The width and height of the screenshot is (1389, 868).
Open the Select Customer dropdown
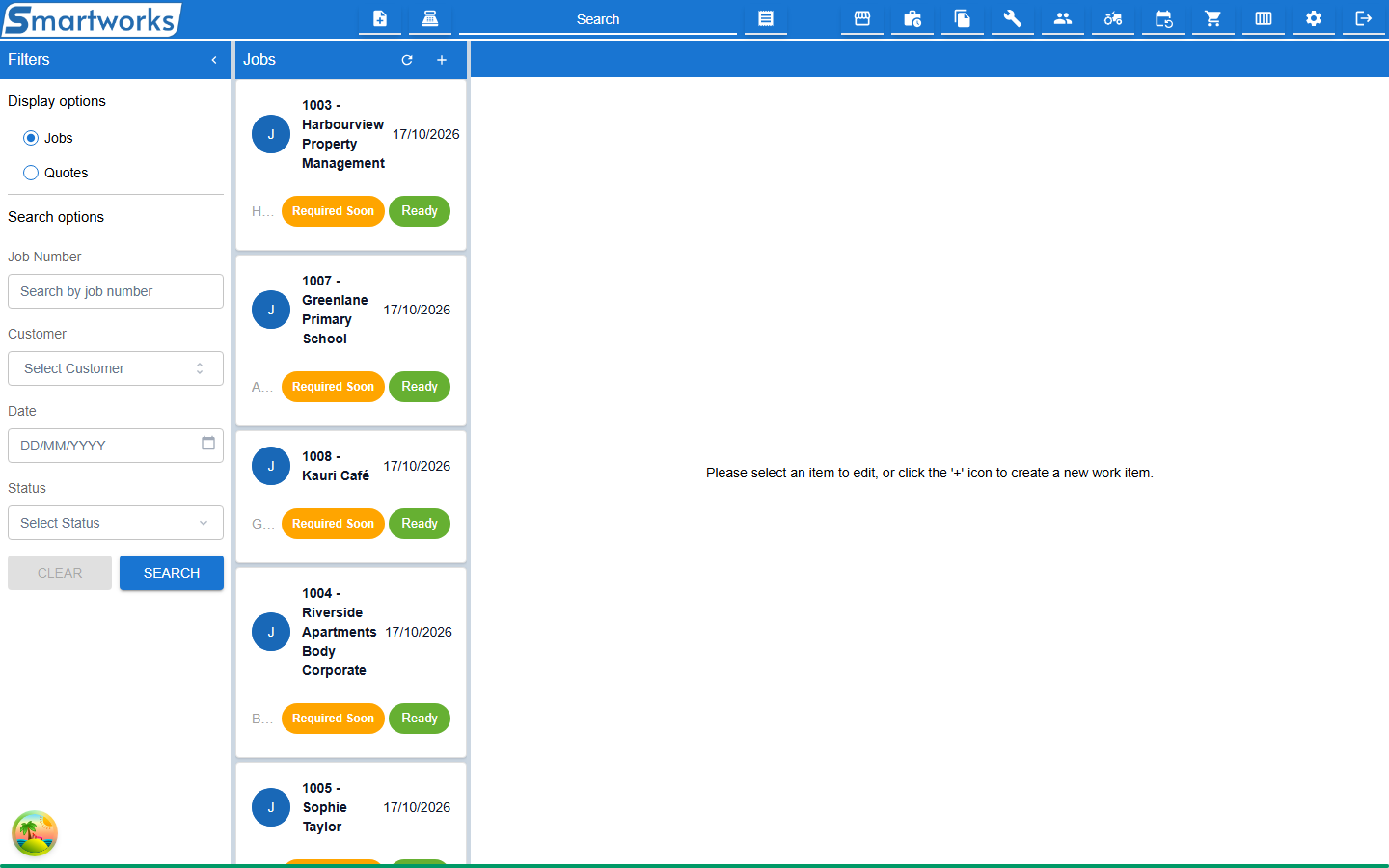pyautogui.click(x=116, y=368)
